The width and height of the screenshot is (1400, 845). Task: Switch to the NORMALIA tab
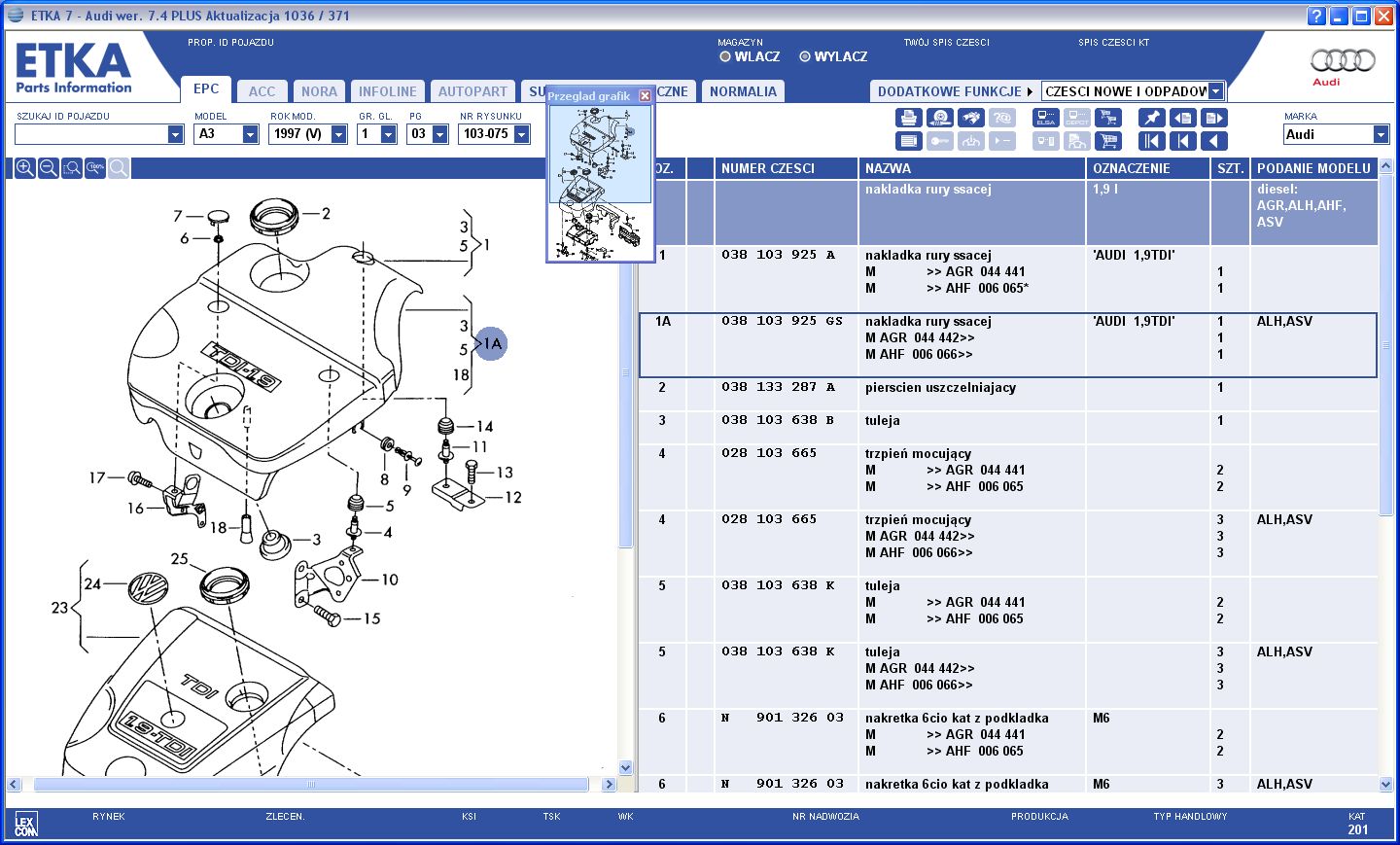click(x=743, y=91)
